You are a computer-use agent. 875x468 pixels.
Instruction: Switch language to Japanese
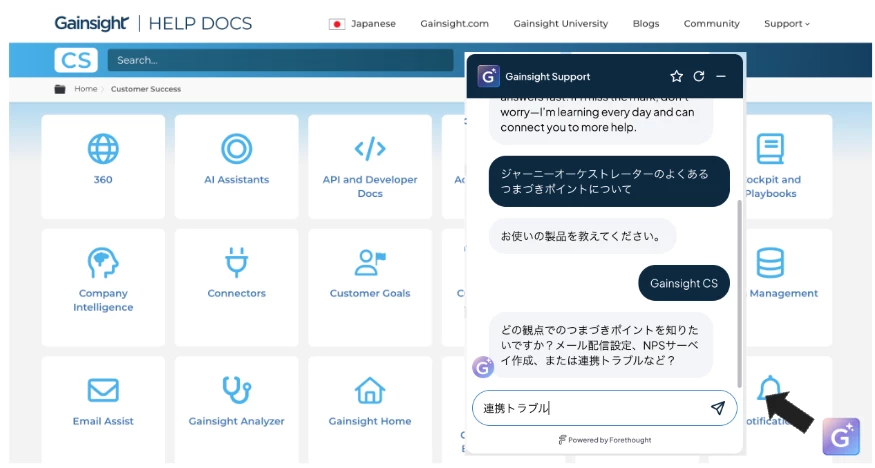tap(373, 23)
